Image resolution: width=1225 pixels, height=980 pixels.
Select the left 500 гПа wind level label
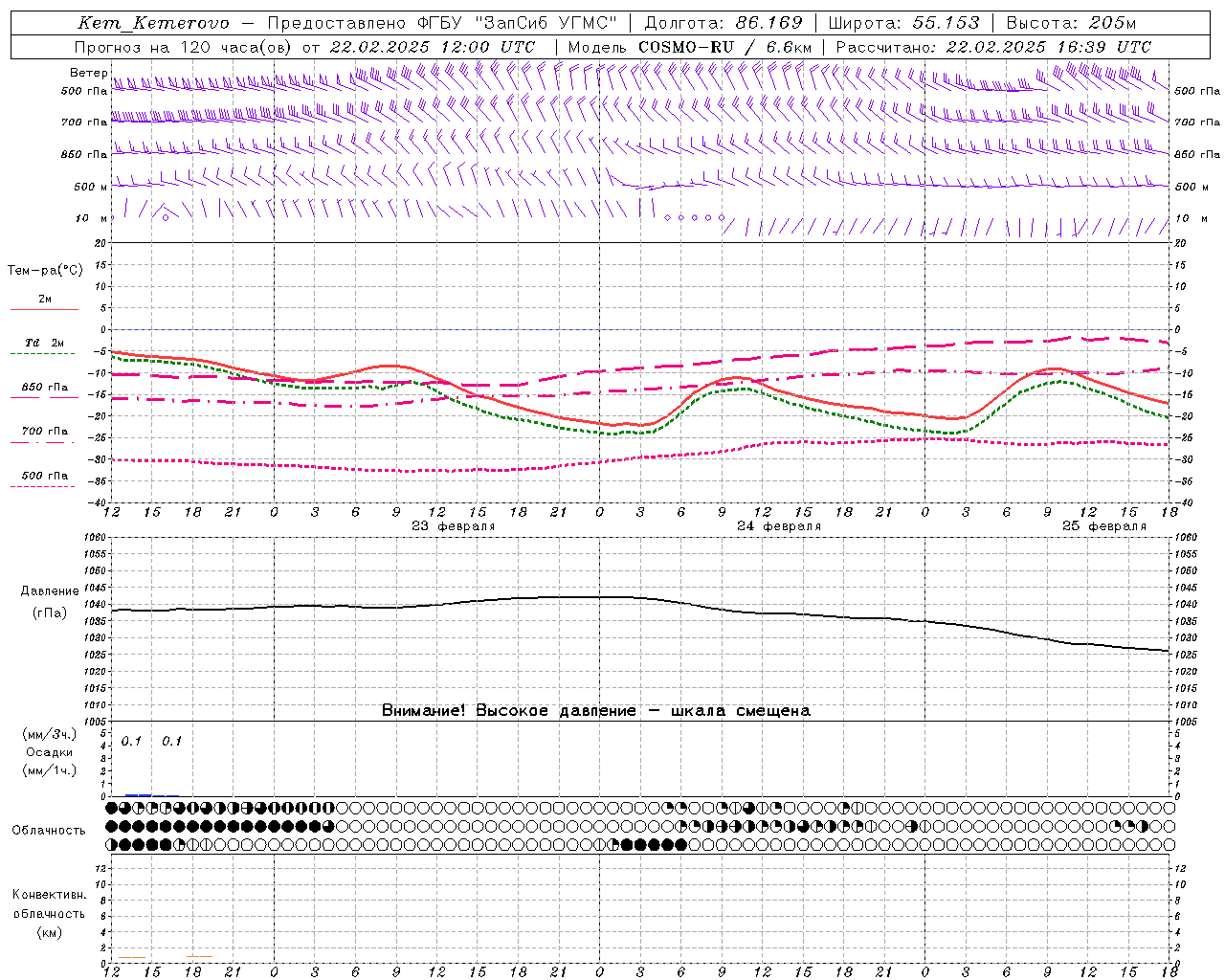pyautogui.click(x=84, y=91)
